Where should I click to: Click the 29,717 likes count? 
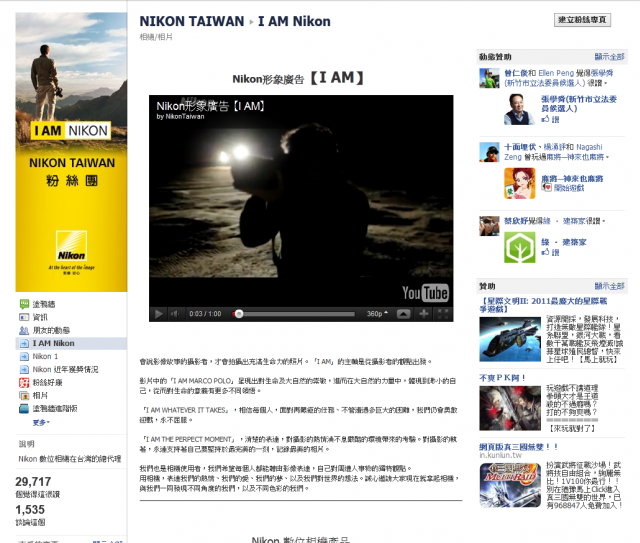[33, 482]
